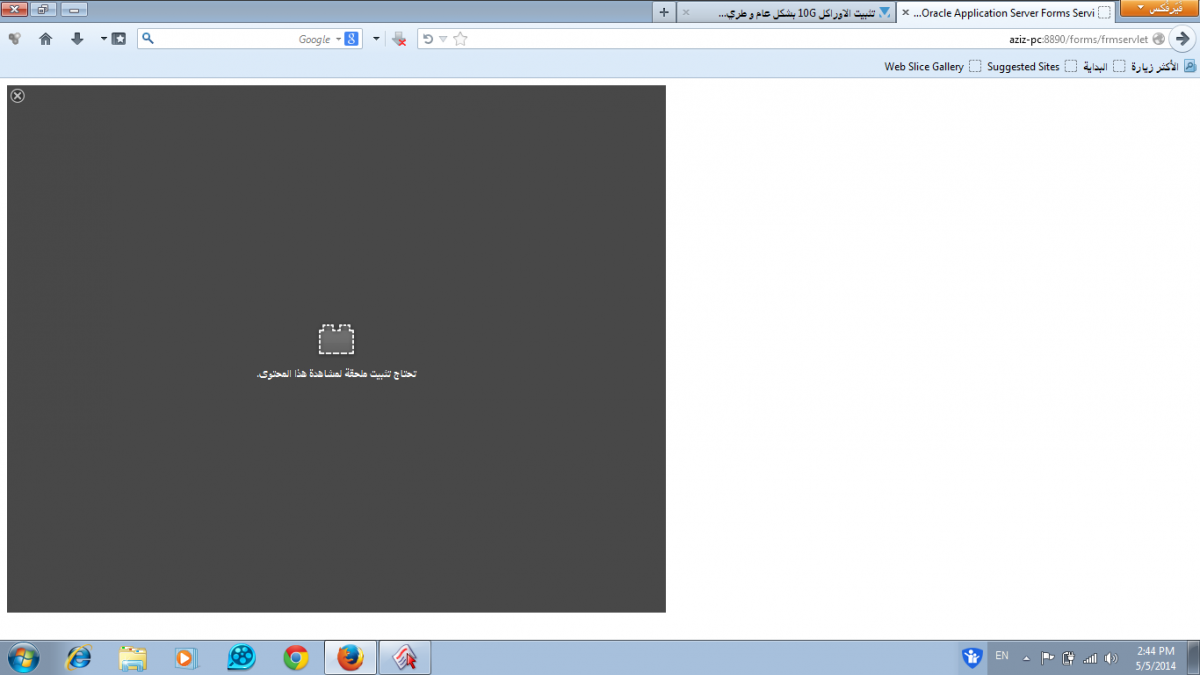The height and width of the screenshot is (675, 1200).
Task: Click the Firefox home button
Action: click(x=45, y=39)
